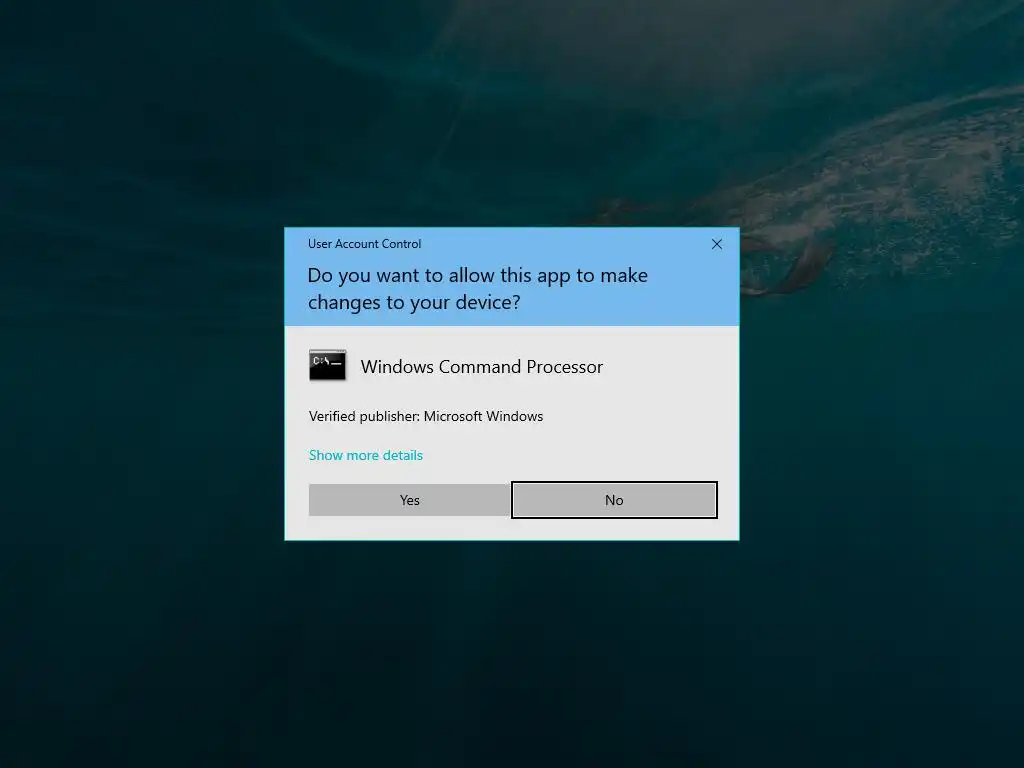Click Yes to allow changes
Viewport: 1024px width, 768px height.
tap(409, 500)
